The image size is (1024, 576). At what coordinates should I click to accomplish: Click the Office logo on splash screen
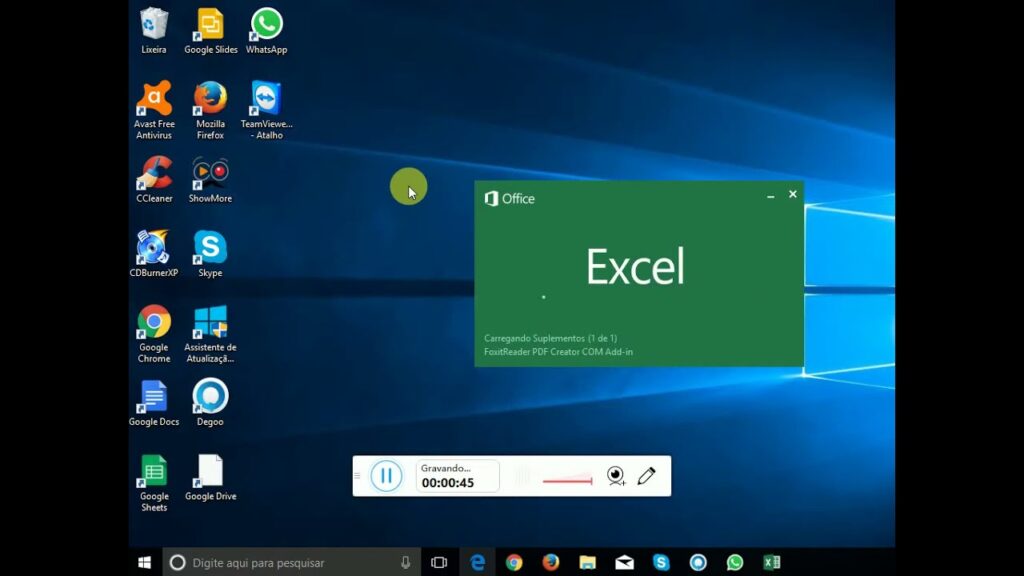click(509, 199)
